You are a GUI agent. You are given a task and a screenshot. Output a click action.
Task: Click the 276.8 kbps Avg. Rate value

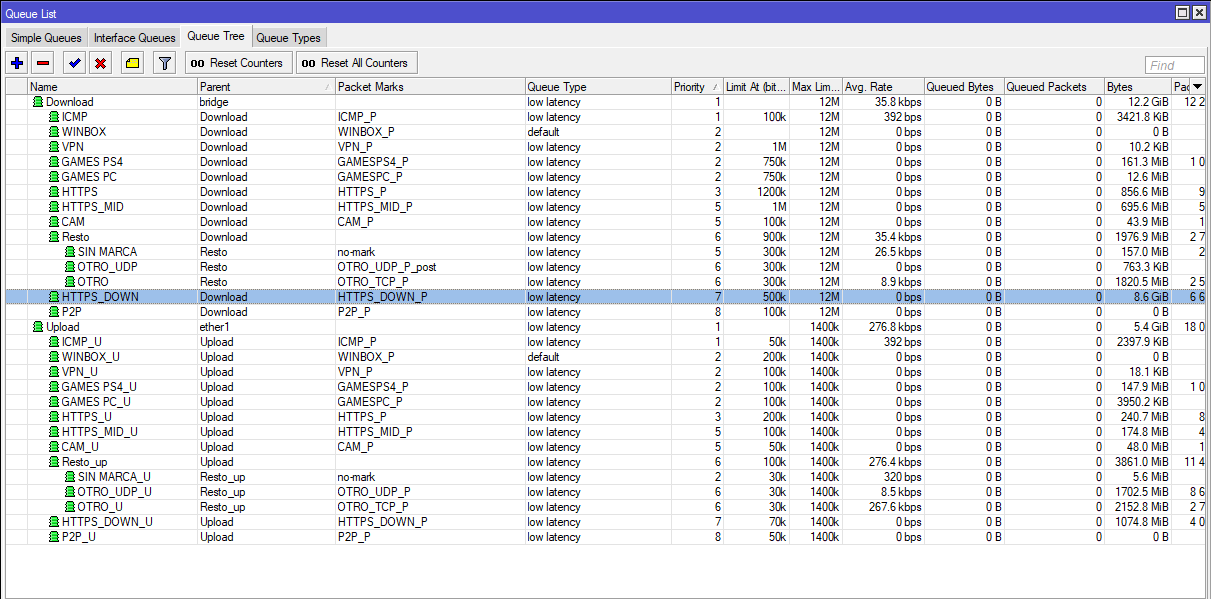click(895, 327)
